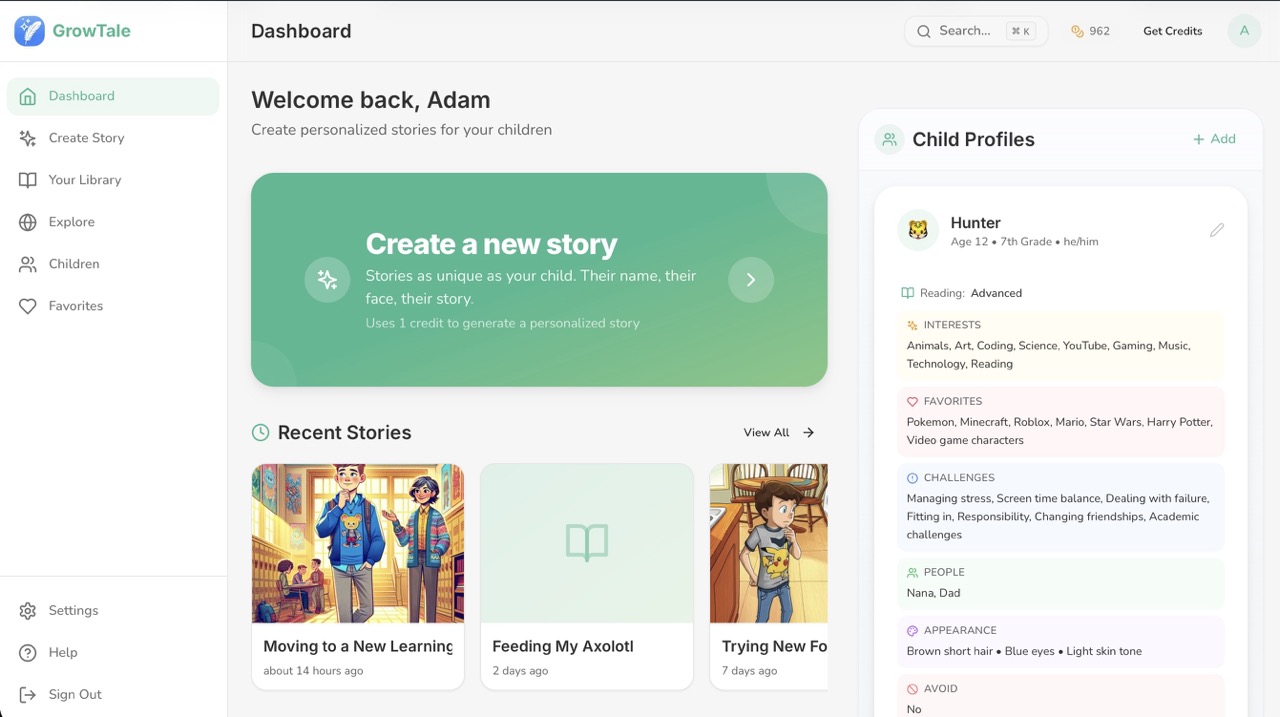
Task: Edit Hunter's profile via the pencil icon
Action: (1217, 229)
